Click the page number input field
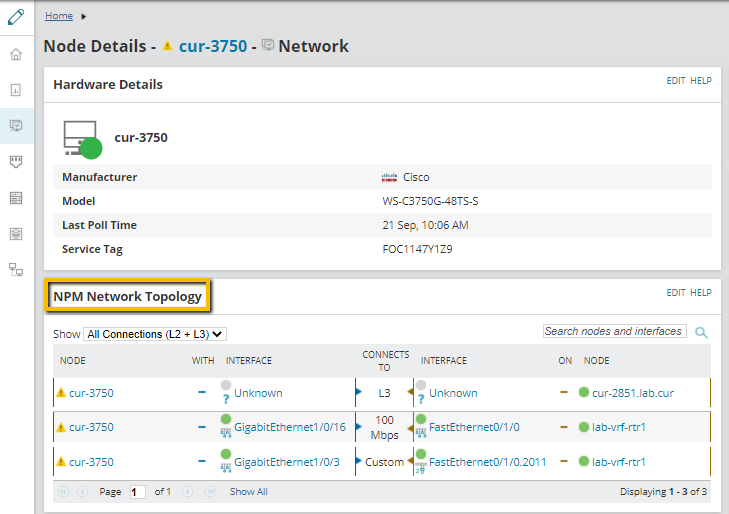This screenshot has width=729, height=514. click(x=138, y=492)
